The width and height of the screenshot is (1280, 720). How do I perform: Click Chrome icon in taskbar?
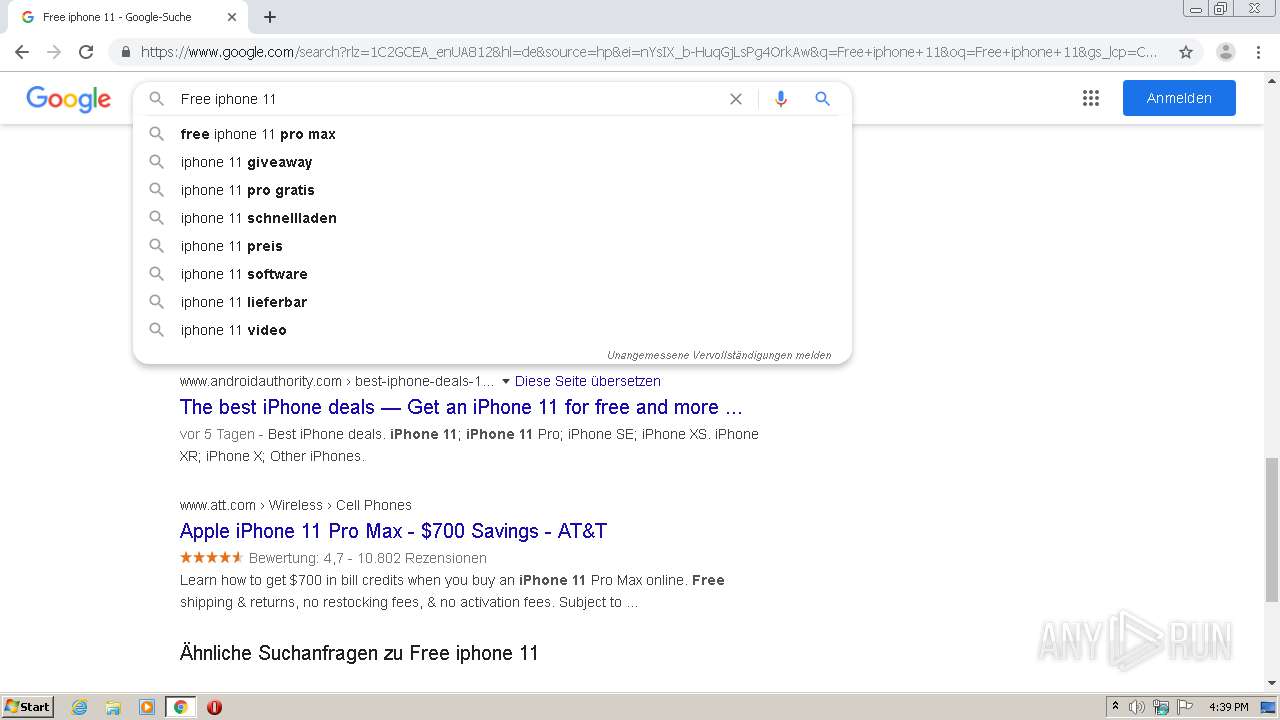[180, 707]
